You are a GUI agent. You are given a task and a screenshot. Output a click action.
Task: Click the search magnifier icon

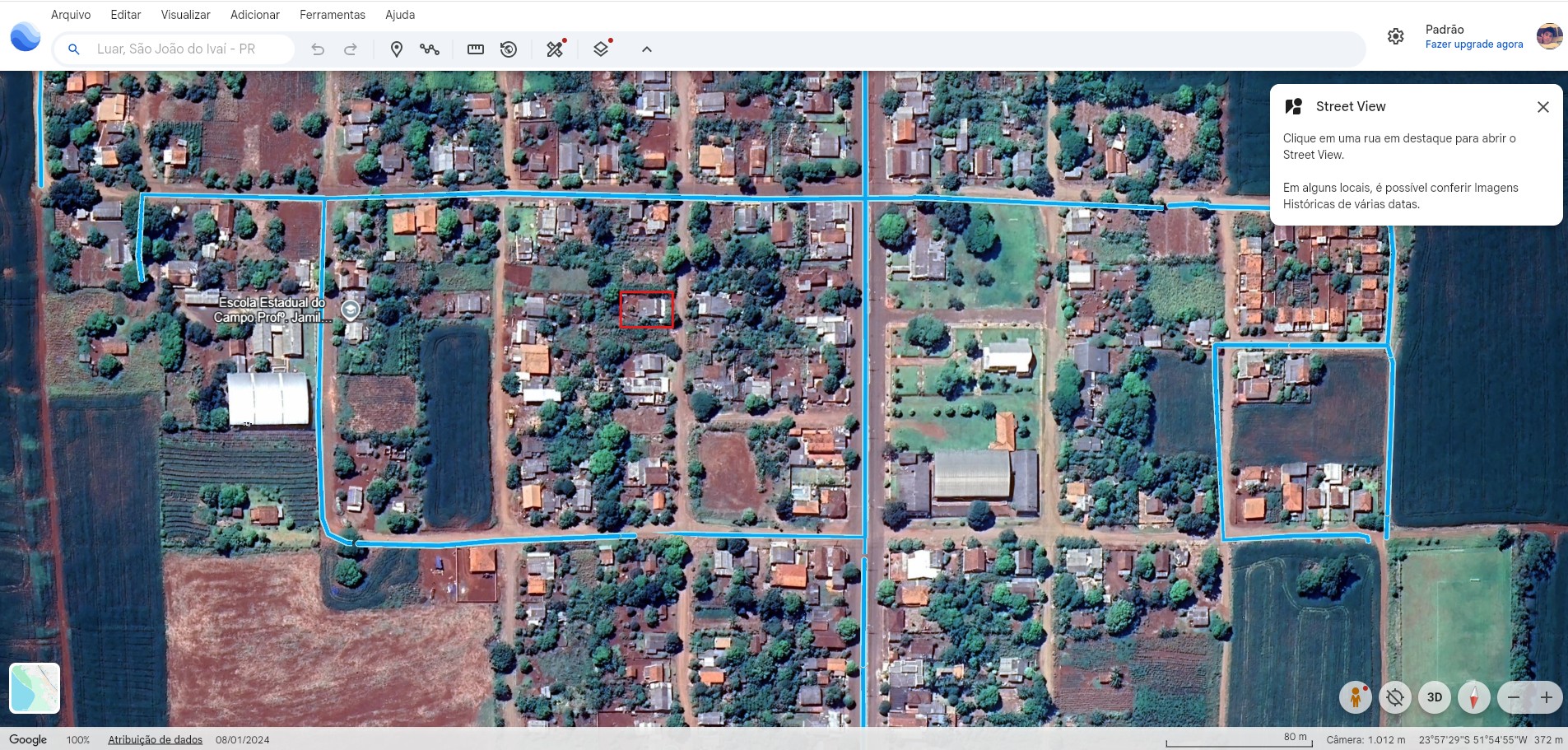pos(73,49)
